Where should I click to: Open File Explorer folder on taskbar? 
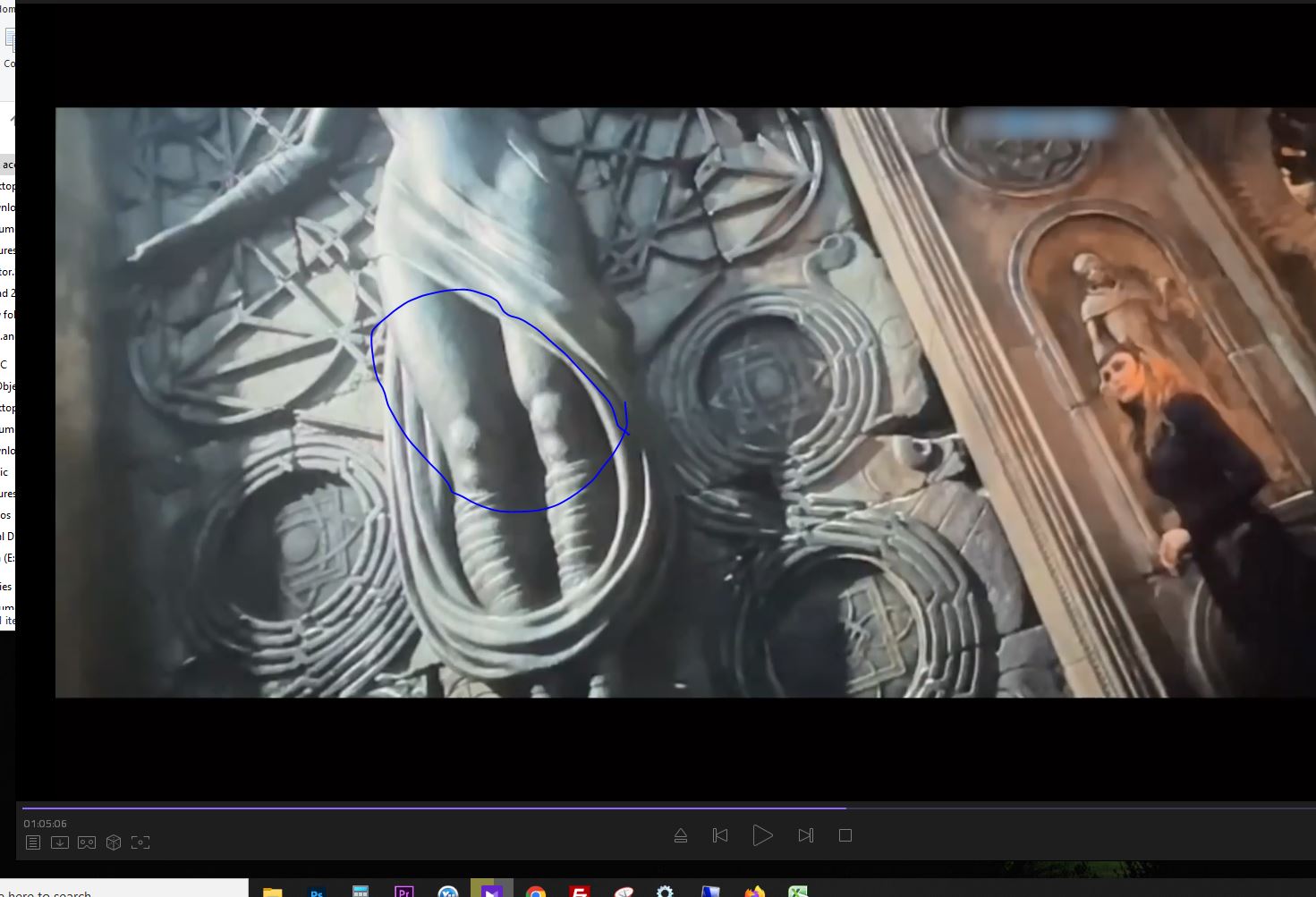tap(273, 891)
